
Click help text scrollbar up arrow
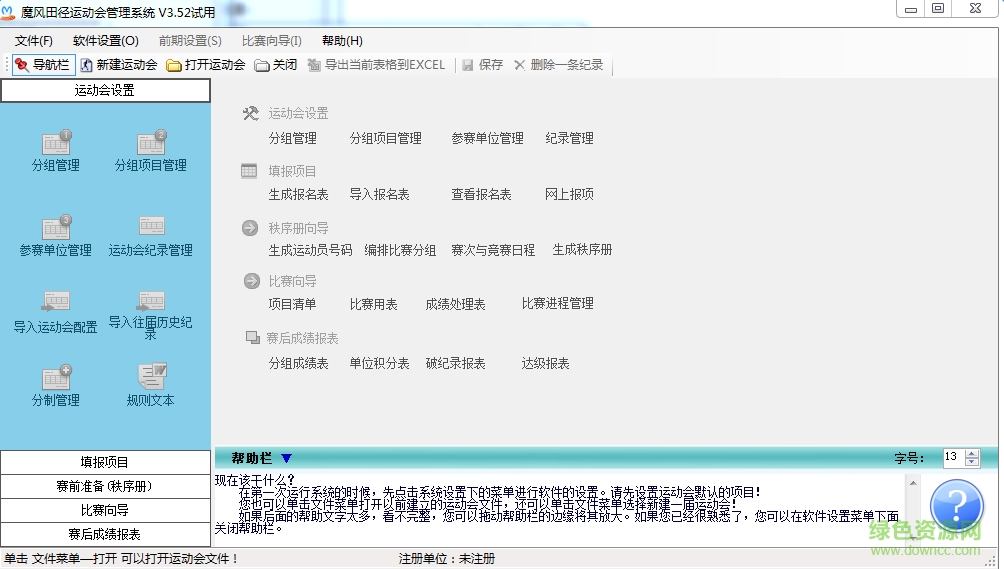913,483
